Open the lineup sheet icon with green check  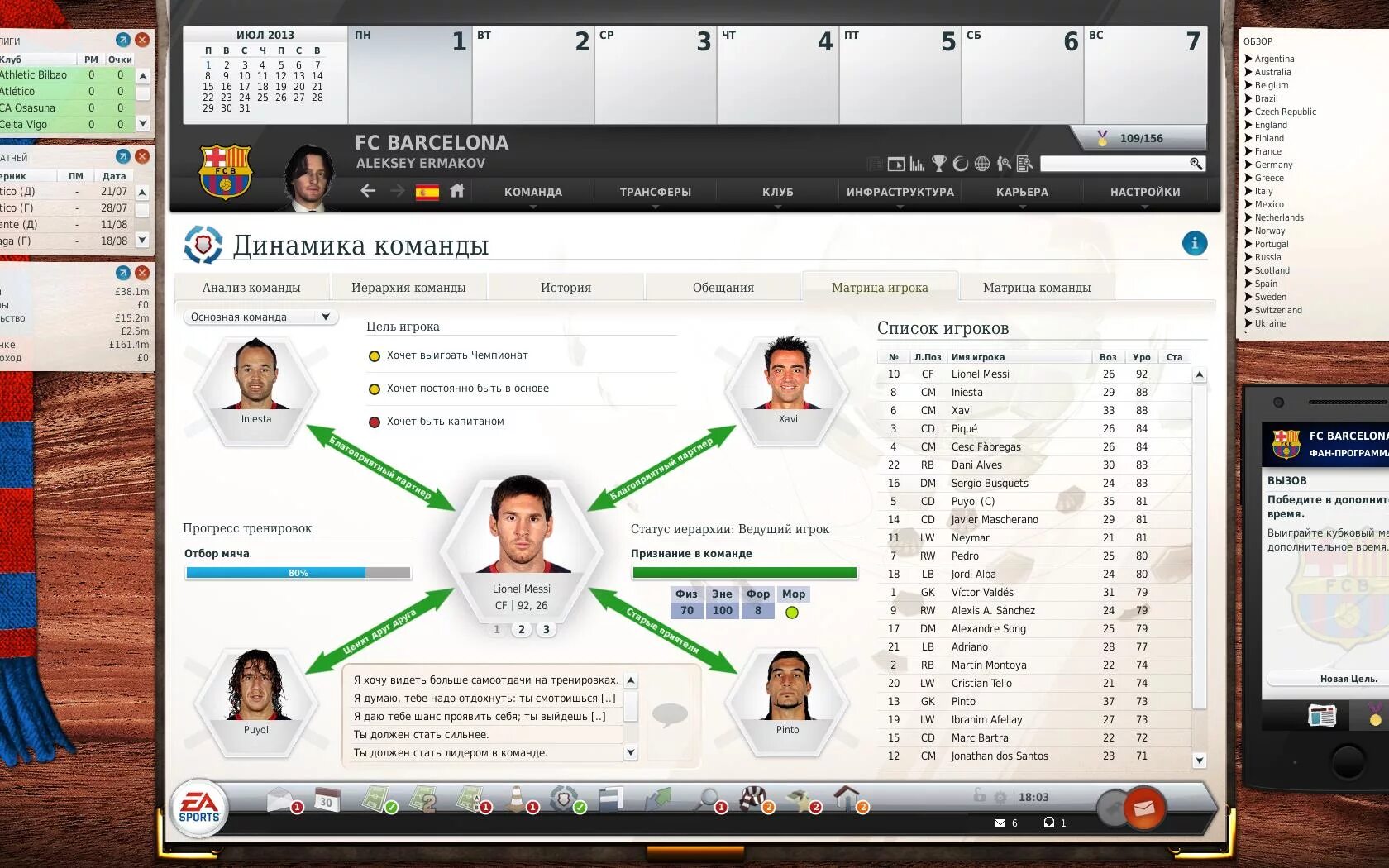(377, 799)
